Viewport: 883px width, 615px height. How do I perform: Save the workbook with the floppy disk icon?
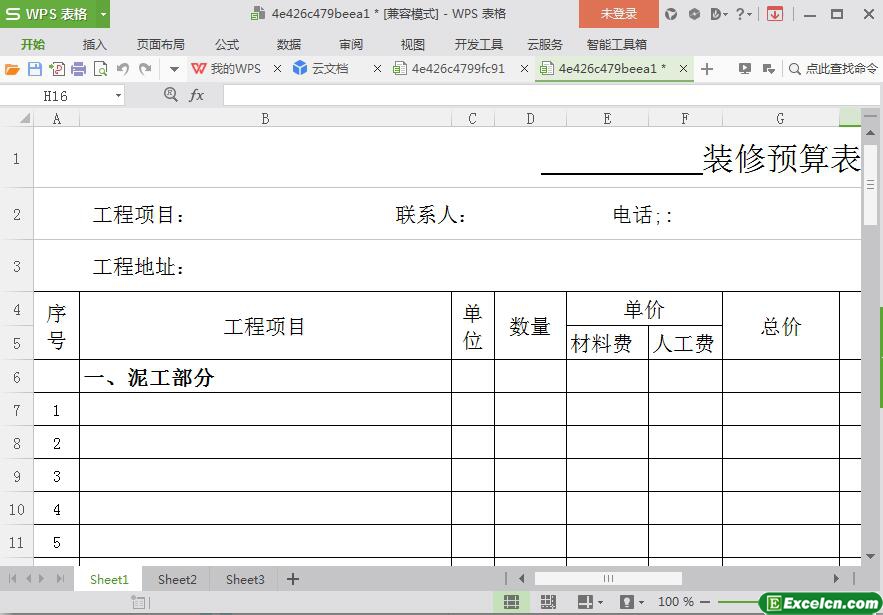[35, 69]
